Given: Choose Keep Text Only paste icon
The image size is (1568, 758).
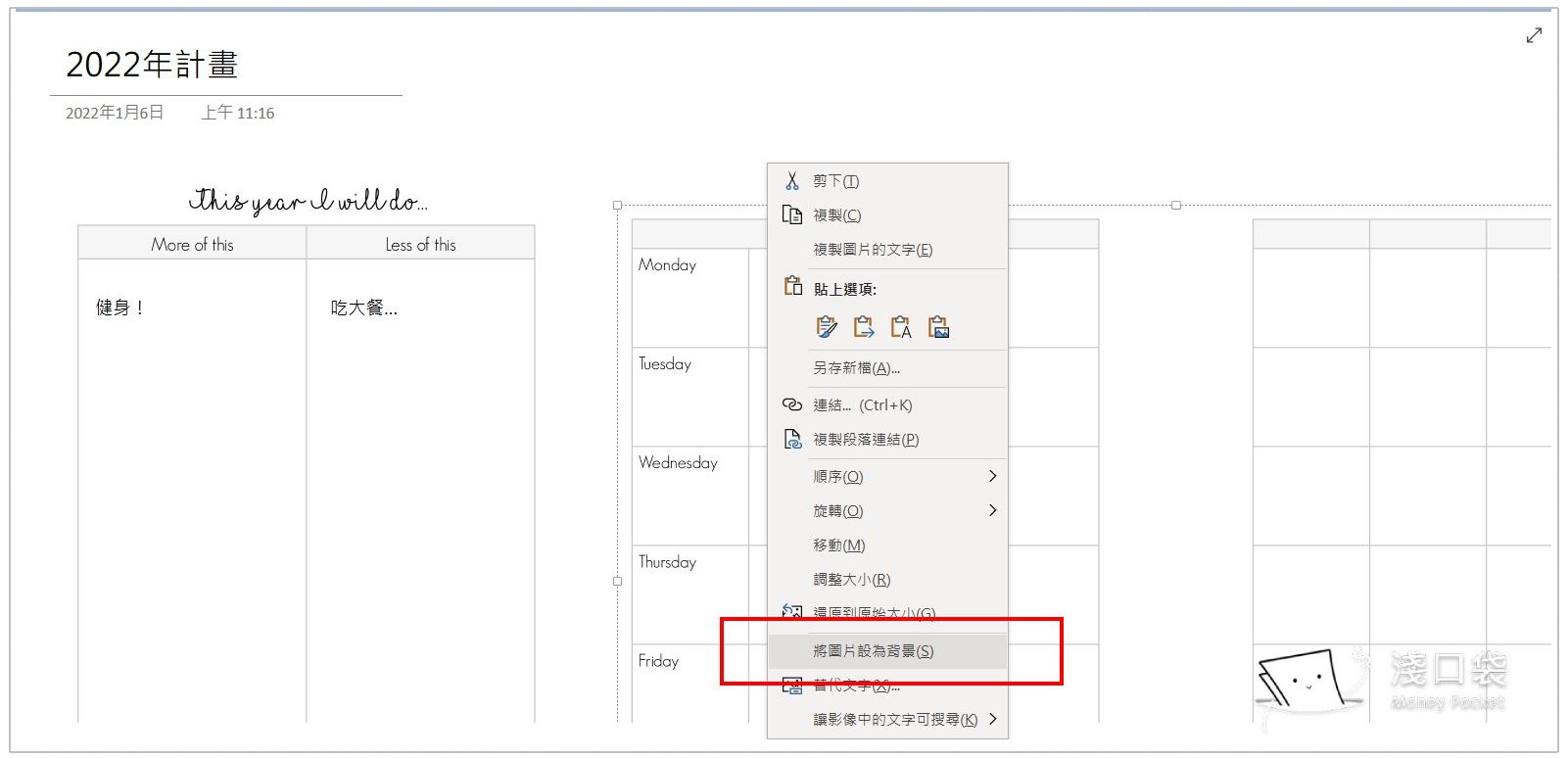Looking at the screenshot, I should click(x=901, y=327).
